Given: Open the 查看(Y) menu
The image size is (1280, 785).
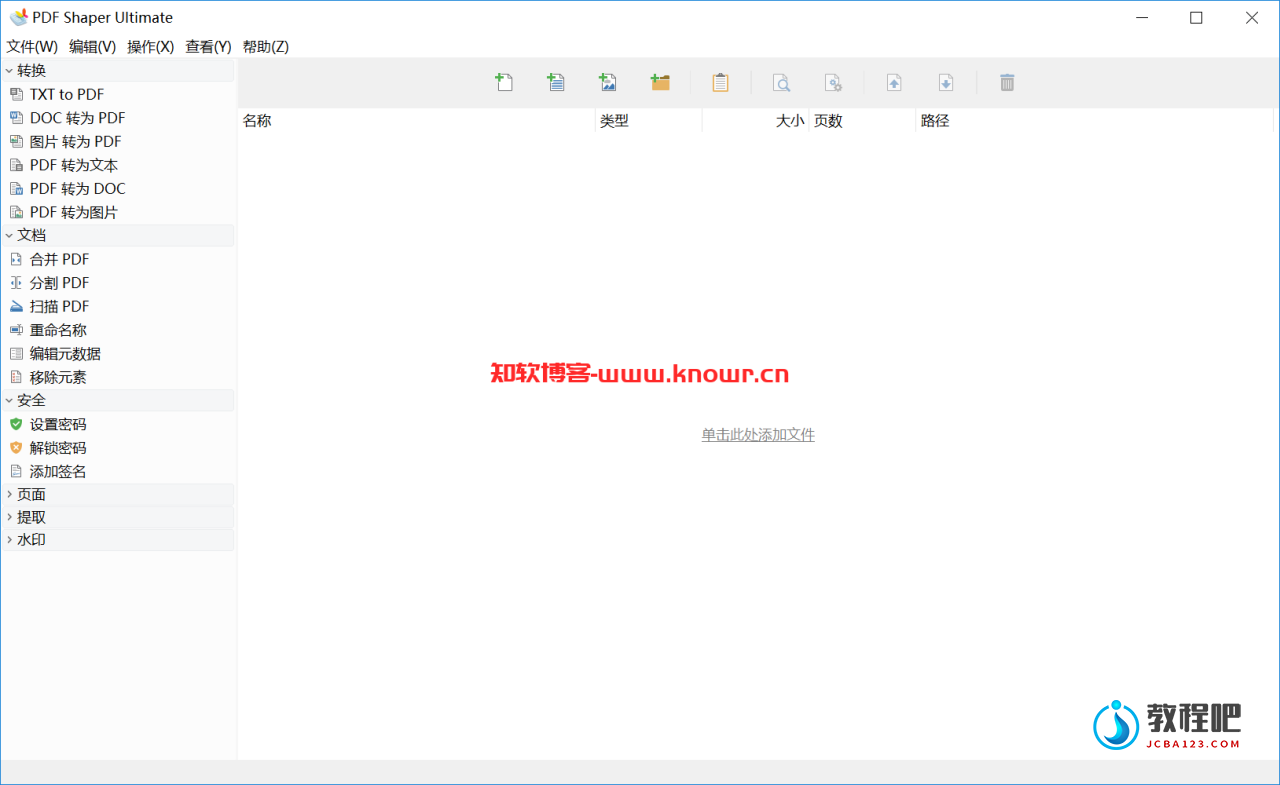Looking at the screenshot, I should click(x=208, y=47).
